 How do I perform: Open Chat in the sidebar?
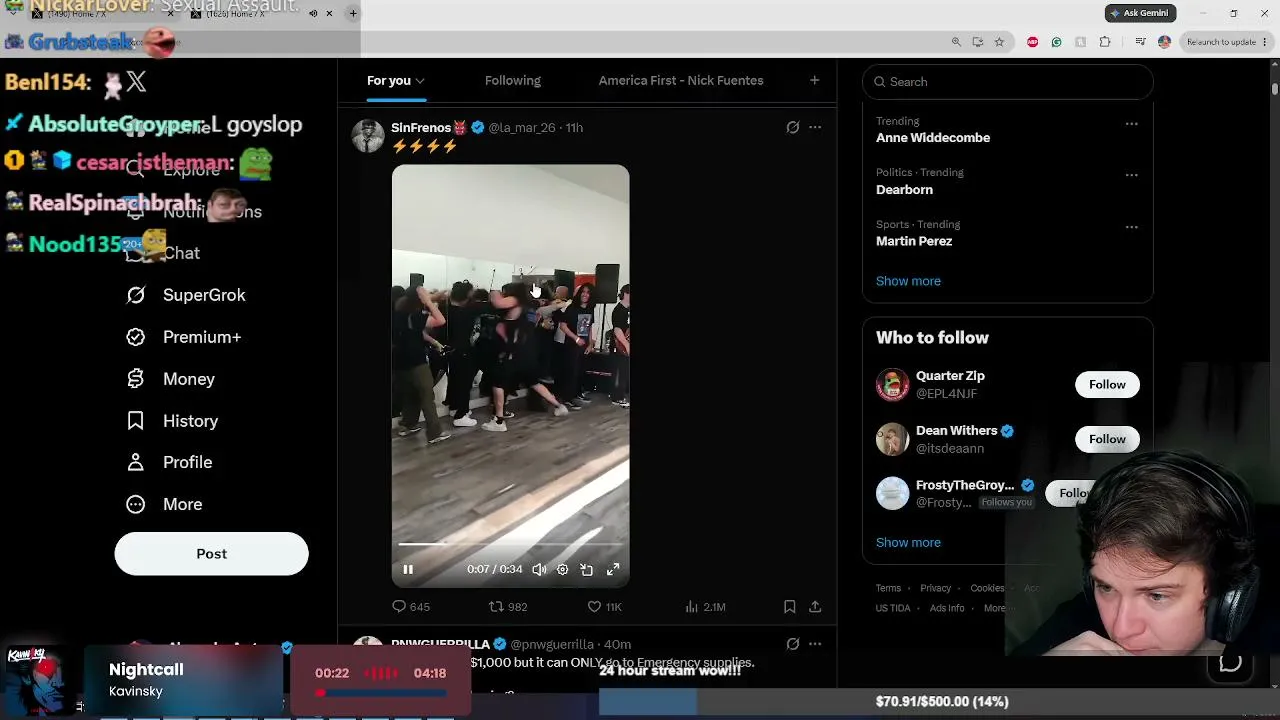(163, 253)
